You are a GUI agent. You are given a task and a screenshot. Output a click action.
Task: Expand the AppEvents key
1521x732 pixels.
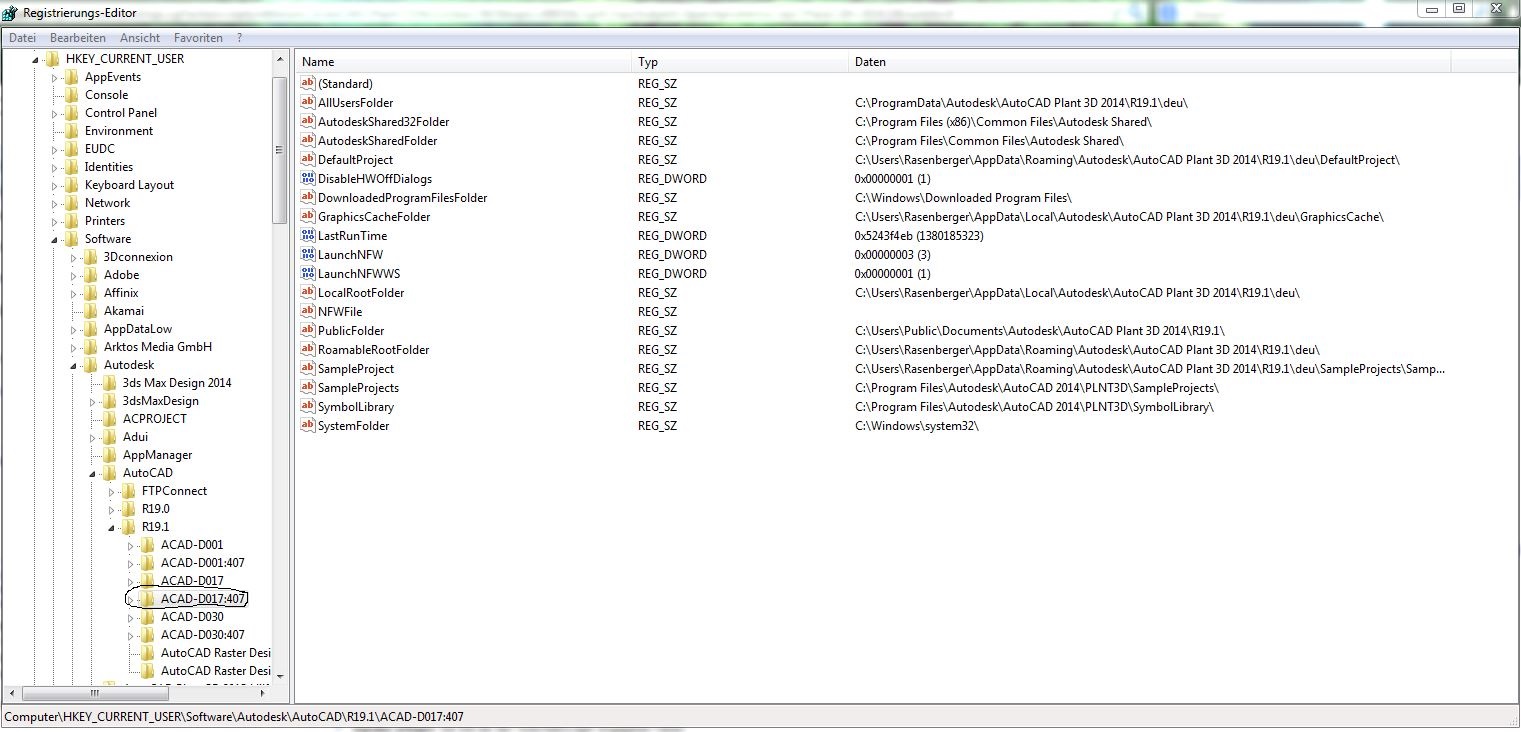pyautogui.click(x=56, y=77)
